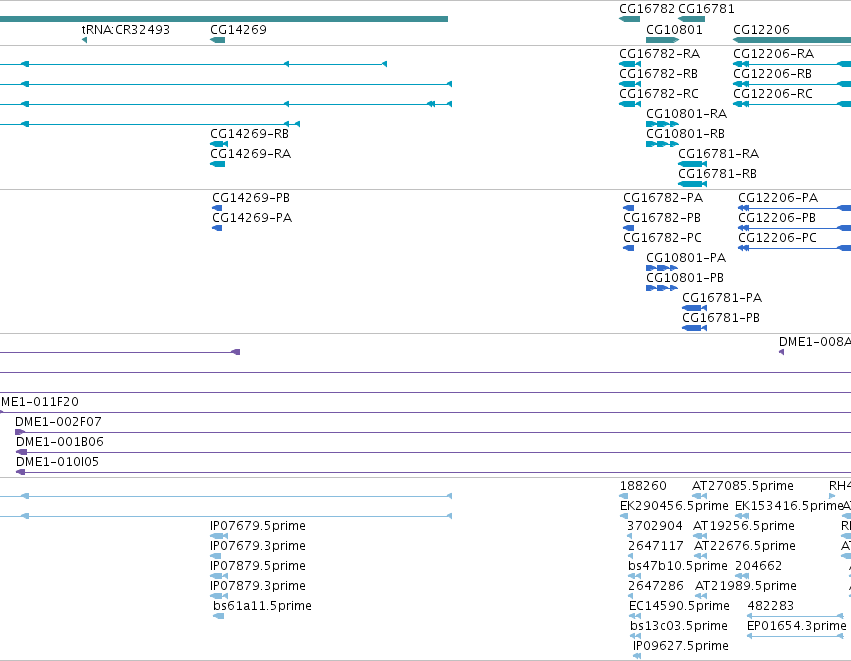The image size is (851, 661).
Task: Click the tRNA:CR32493 gene label
Action: click(125, 29)
